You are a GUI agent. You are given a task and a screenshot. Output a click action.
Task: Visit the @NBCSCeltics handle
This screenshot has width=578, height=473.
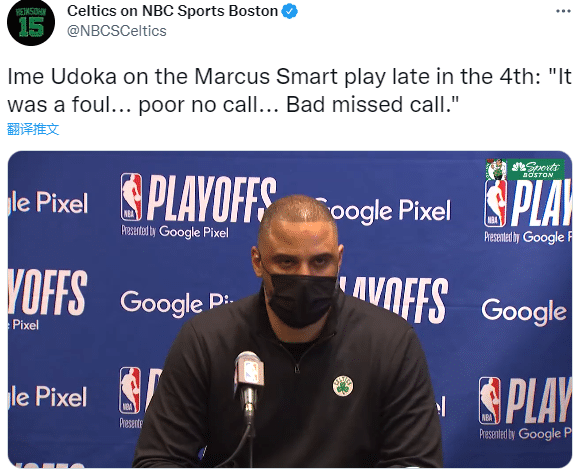[116, 31]
